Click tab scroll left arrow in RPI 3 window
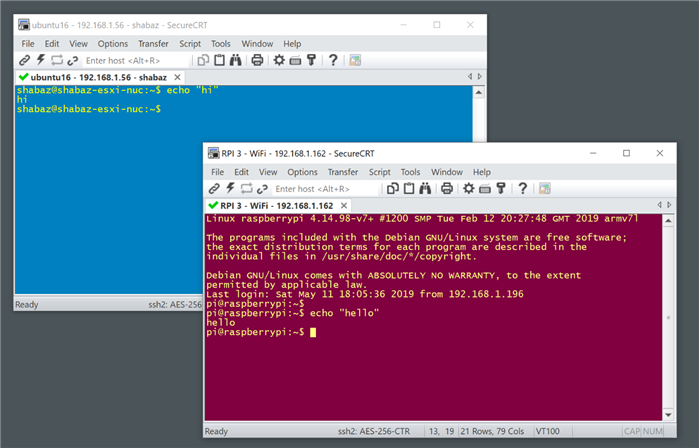699x448 pixels. 659,205
